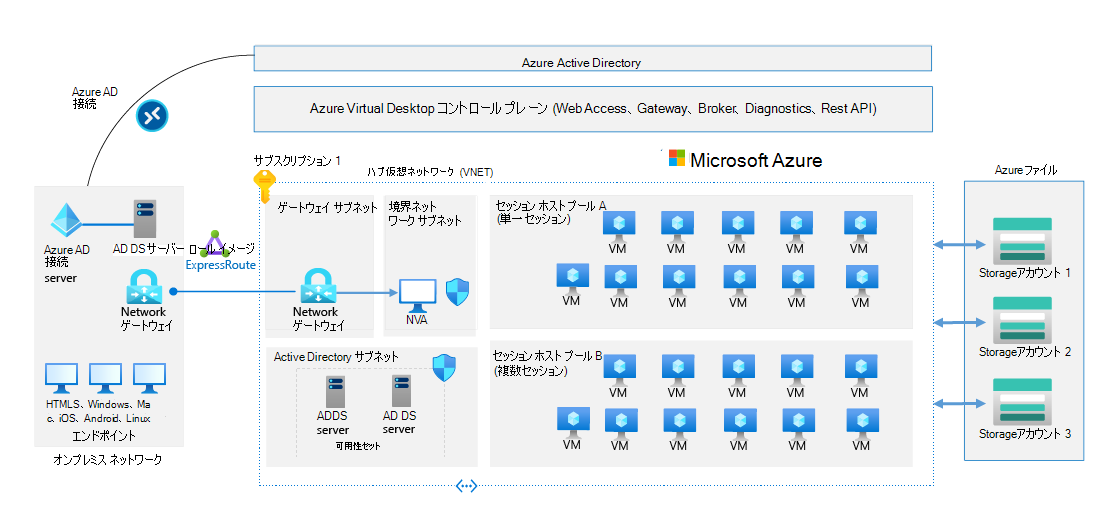Click the Remote Desktop client icon
Image resolution: width=1112 pixels, height=524 pixels.
pos(151,116)
